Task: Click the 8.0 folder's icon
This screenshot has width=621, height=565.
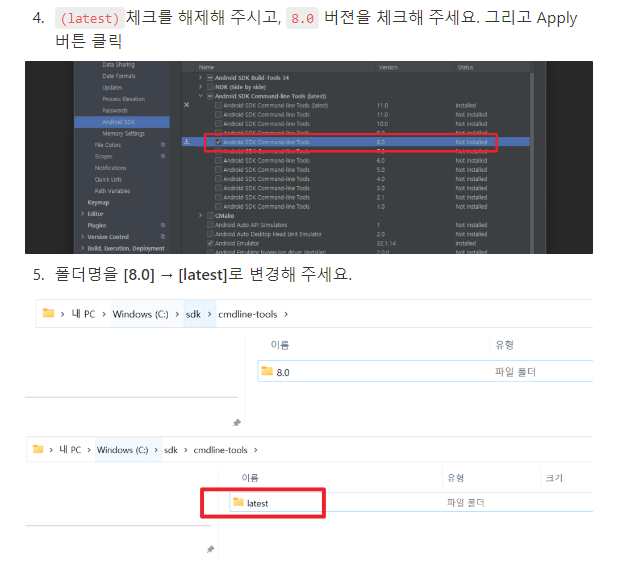Action: coord(267,371)
